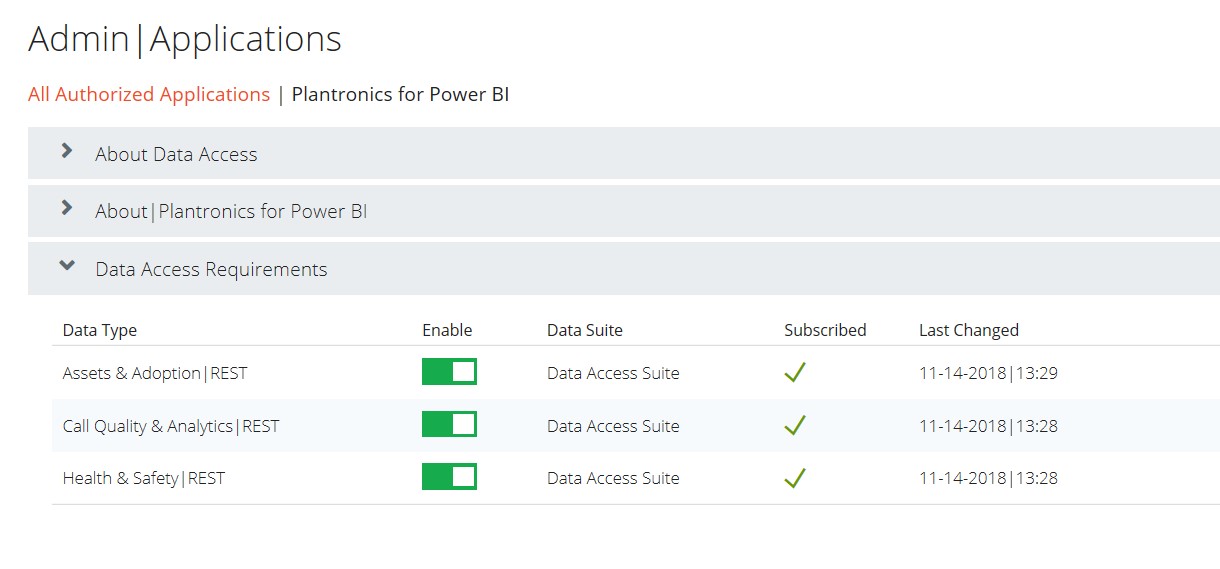Viewport: 1220px width, 569px height.
Task: Select Call Quality & Analytics|REST row text
Action: click(171, 426)
